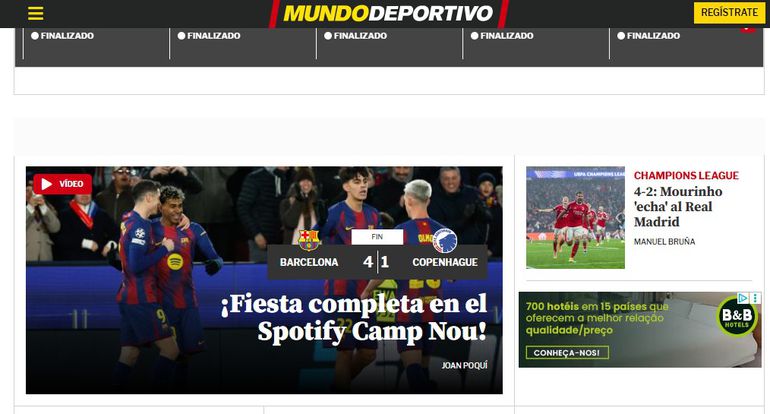Open the ad options icon beside AdChoices

[755, 298]
